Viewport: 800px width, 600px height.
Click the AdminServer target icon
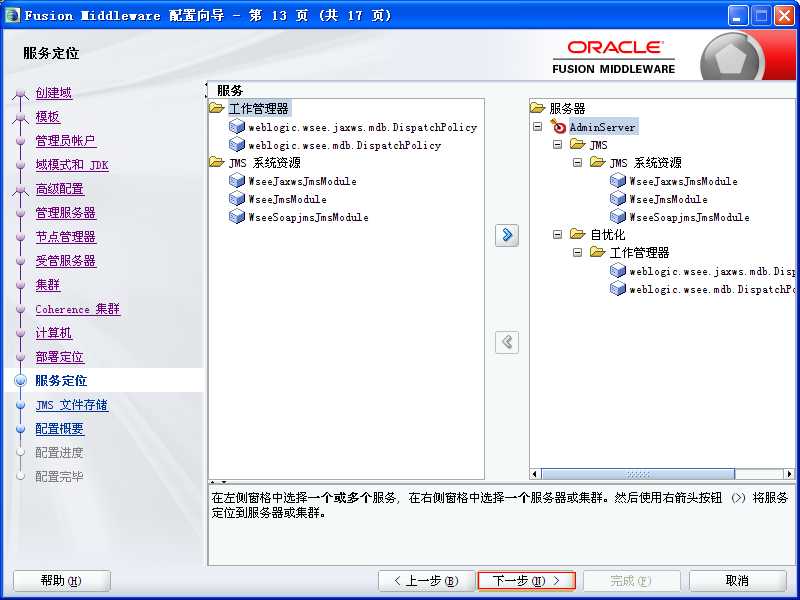(x=558, y=126)
